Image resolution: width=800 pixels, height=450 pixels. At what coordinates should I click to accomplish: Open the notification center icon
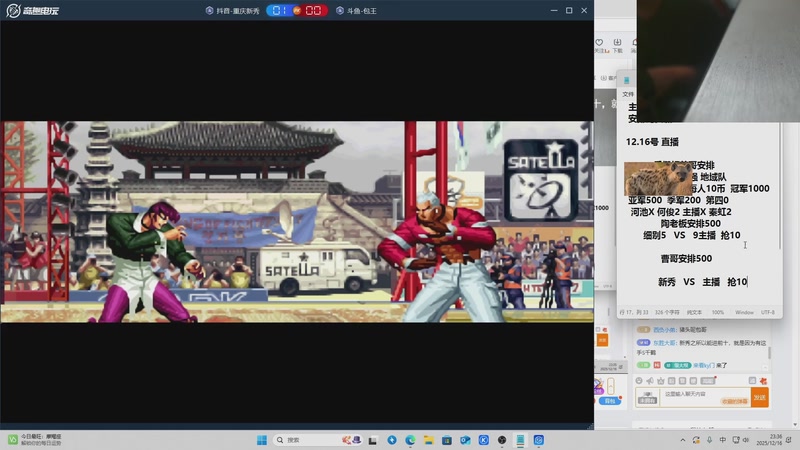(789, 440)
